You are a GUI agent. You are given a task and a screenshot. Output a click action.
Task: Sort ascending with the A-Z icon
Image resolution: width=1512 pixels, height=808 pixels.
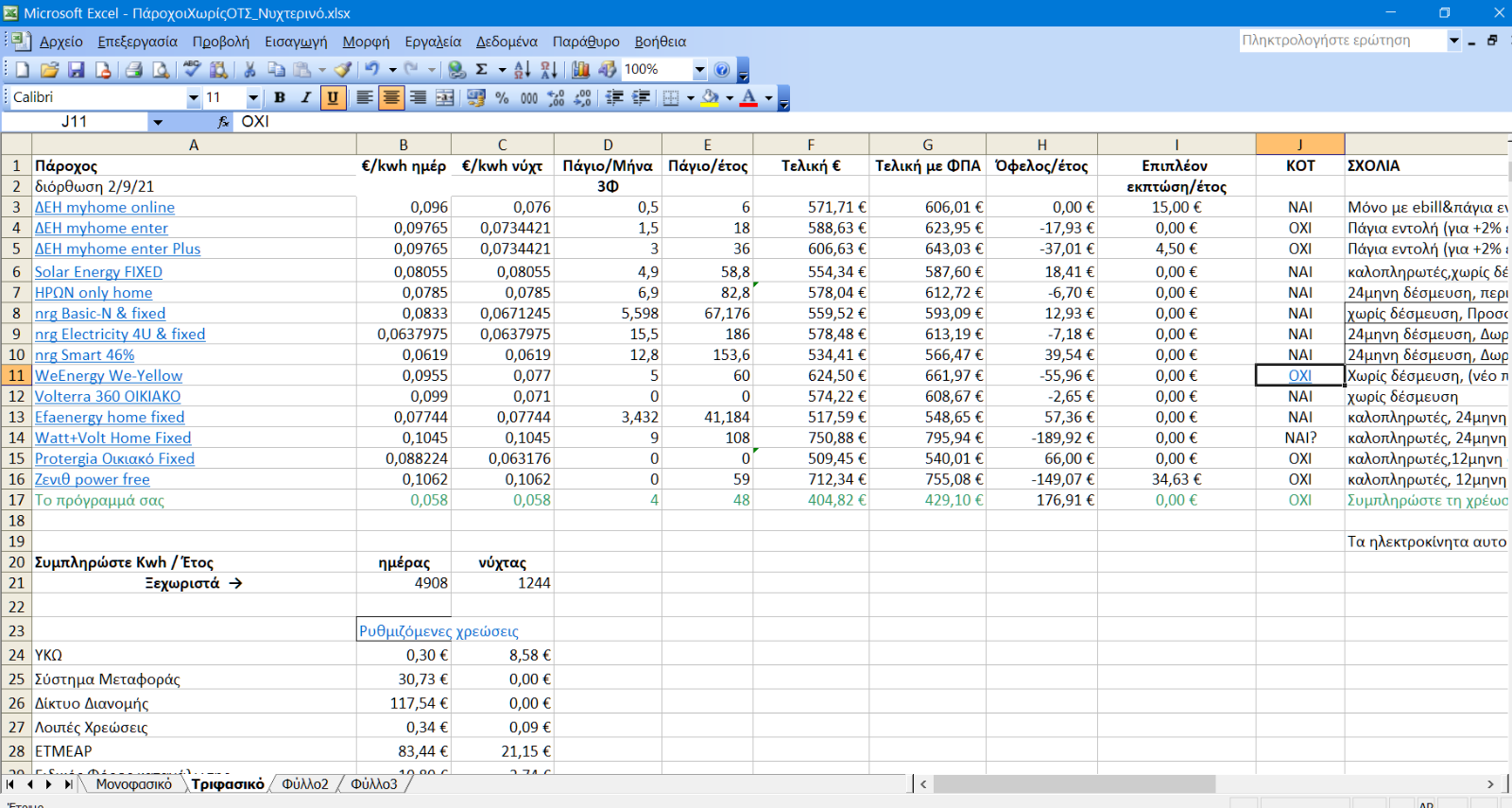[523, 70]
